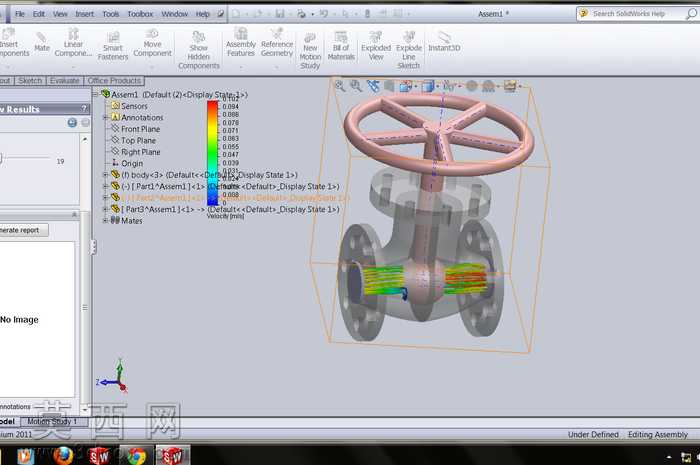Image resolution: width=700 pixels, height=465 pixels.
Task: Click the Section View icon
Action: pyautogui.click(x=389, y=86)
